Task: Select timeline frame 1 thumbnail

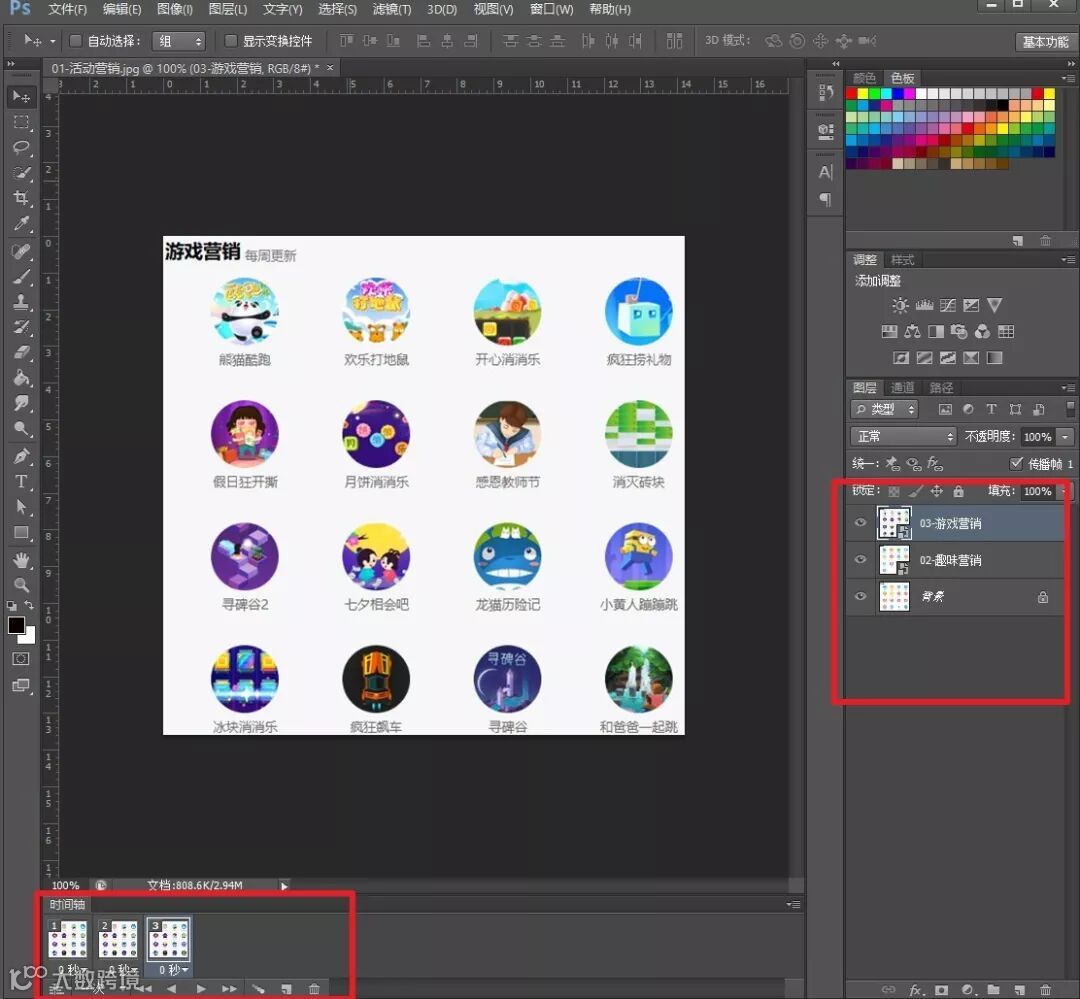Action: (68, 939)
